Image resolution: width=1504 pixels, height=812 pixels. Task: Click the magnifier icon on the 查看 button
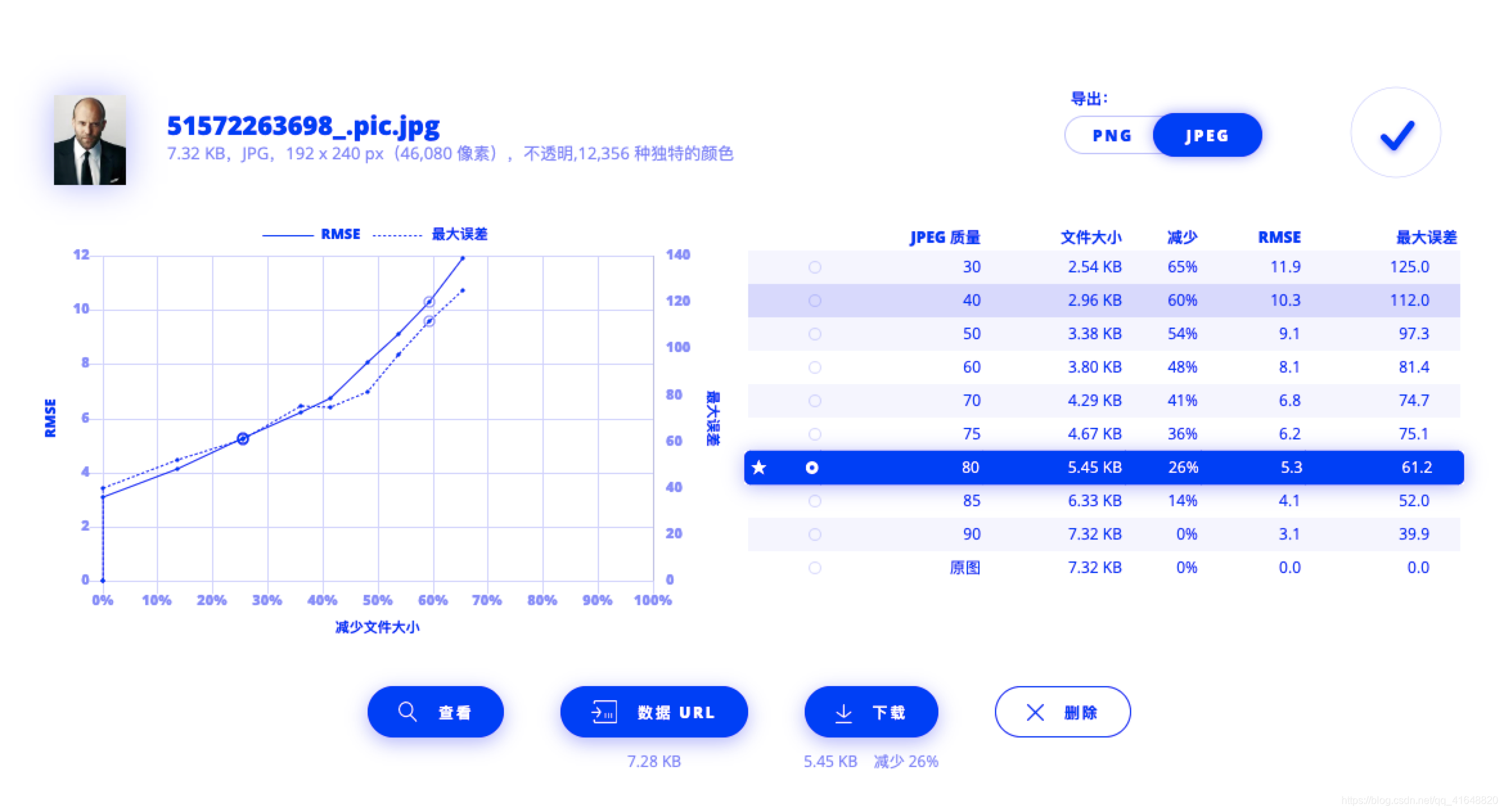coord(407,712)
